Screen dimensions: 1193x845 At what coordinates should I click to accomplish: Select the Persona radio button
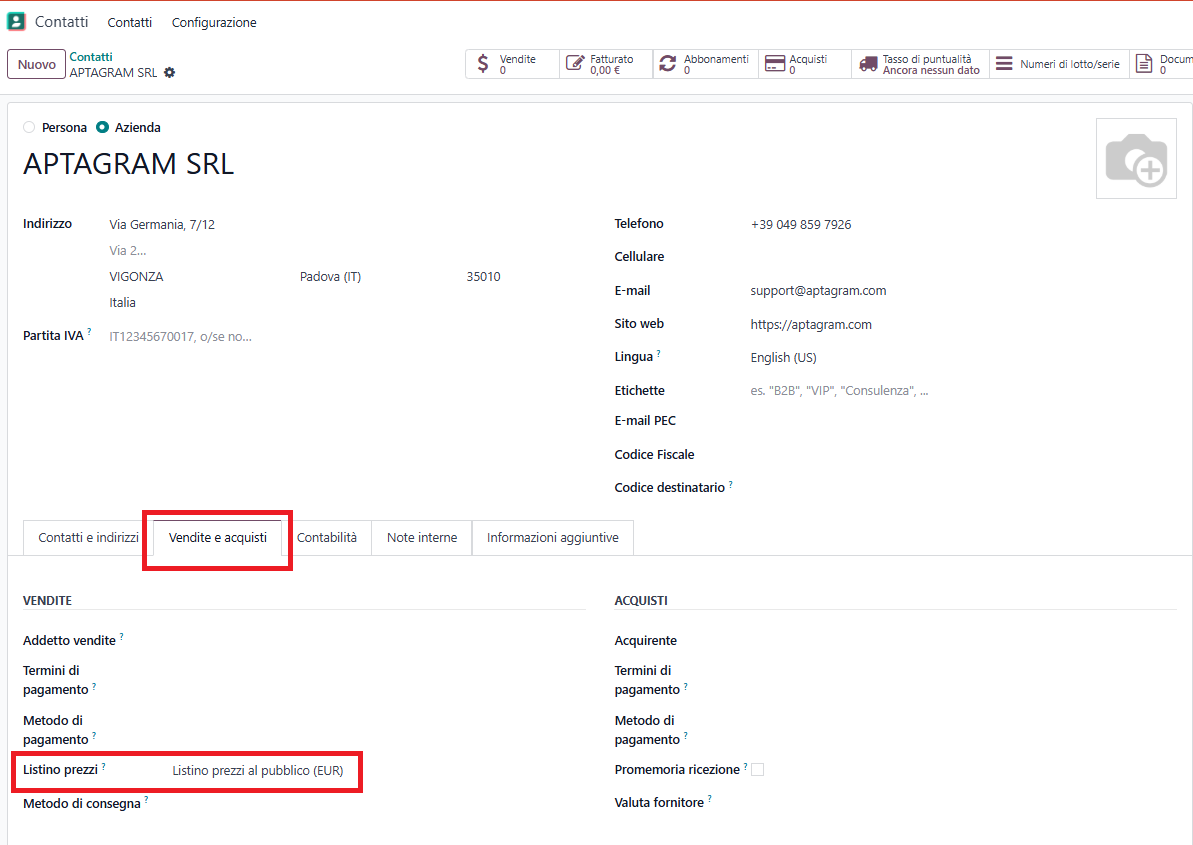[x=29, y=127]
